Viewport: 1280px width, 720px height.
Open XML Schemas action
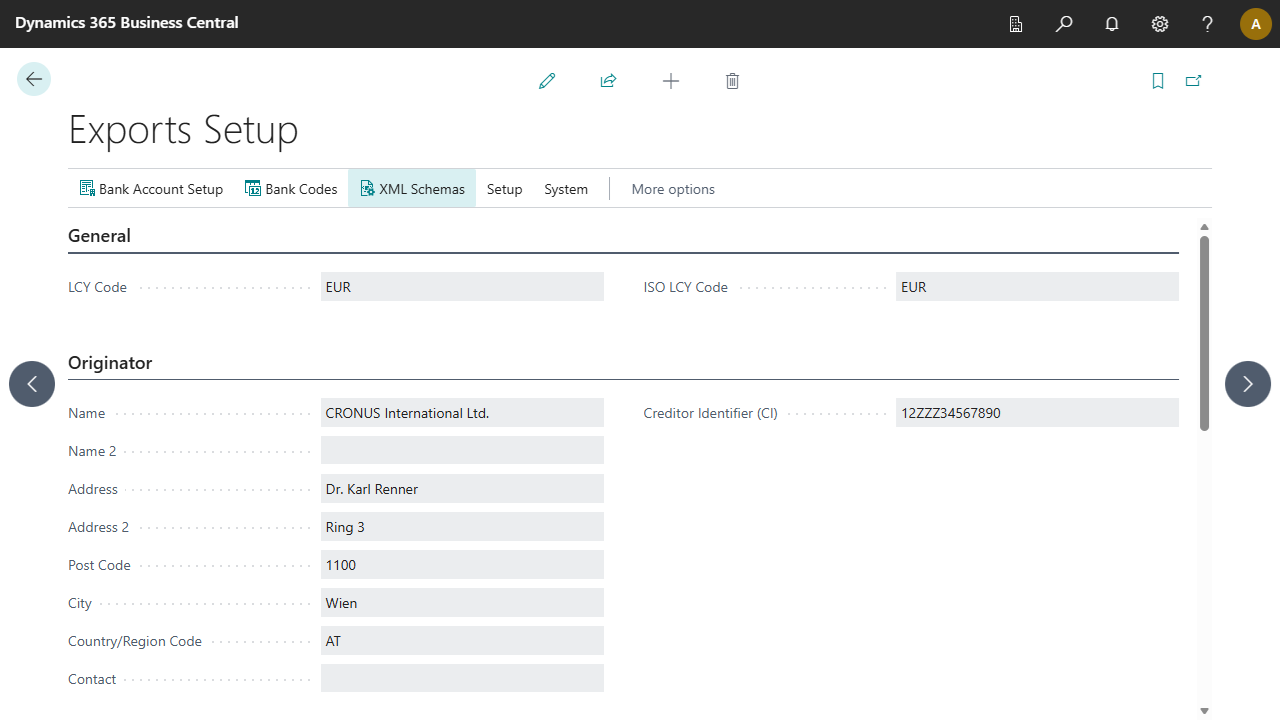coord(412,189)
